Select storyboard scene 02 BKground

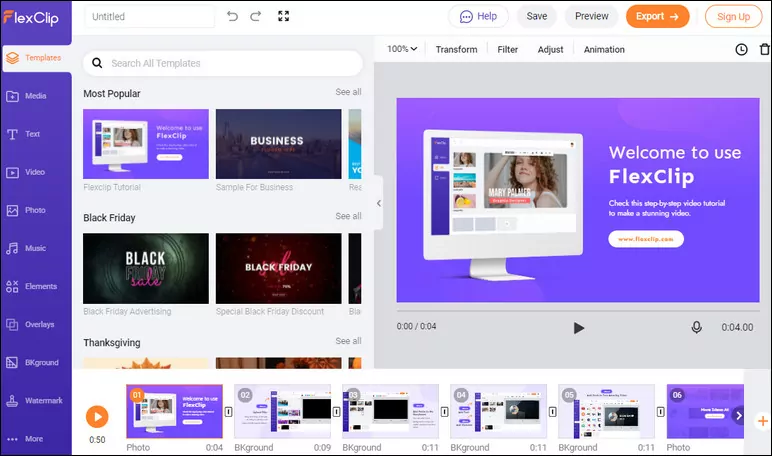pyautogui.click(x=283, y=412)
